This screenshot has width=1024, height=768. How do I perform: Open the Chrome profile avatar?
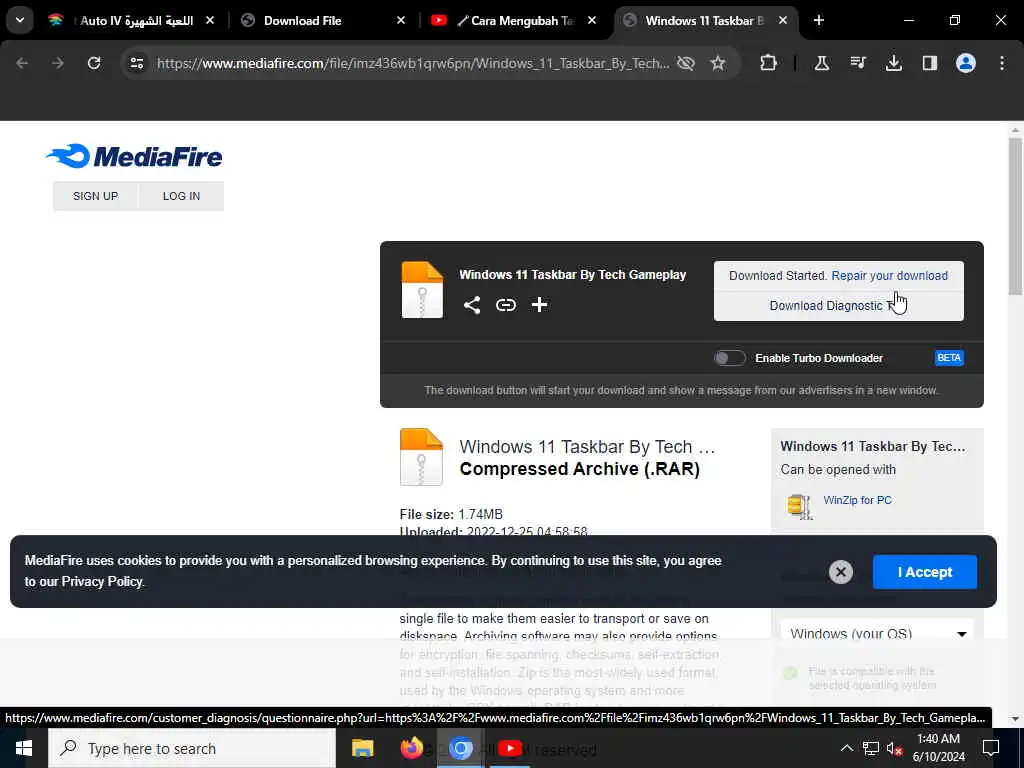(x=966, y=63)
